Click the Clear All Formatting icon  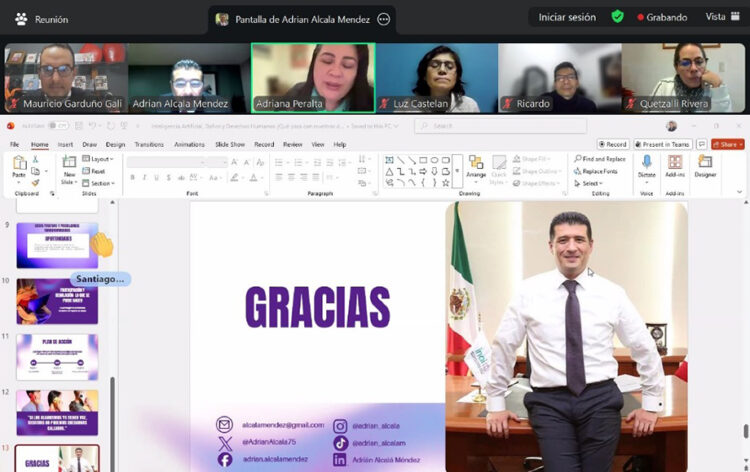[260, 163]
